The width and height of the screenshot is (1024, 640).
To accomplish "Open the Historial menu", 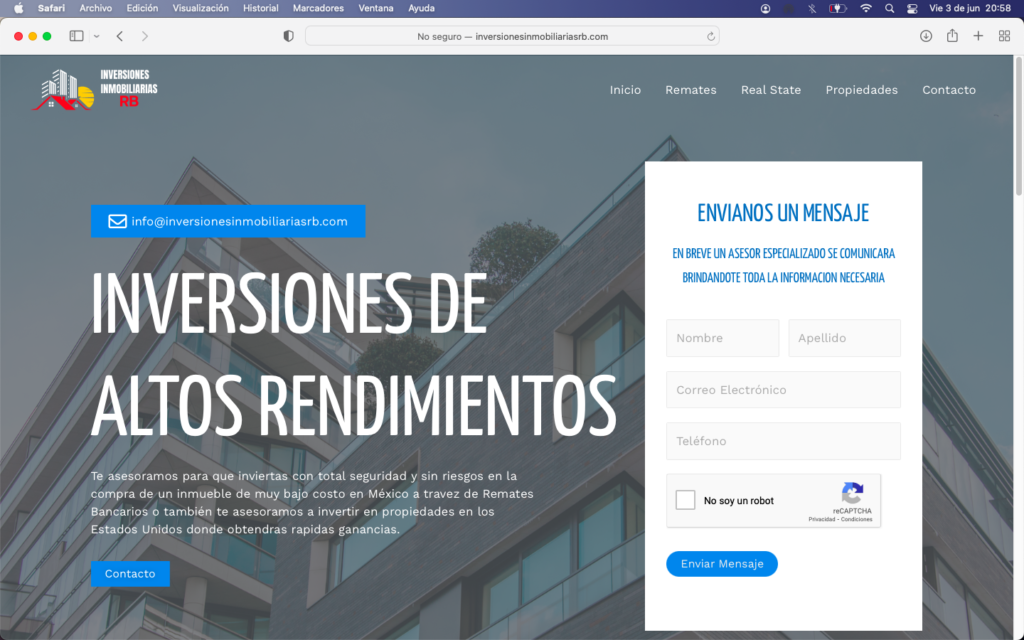I will [x=261, y=8].
